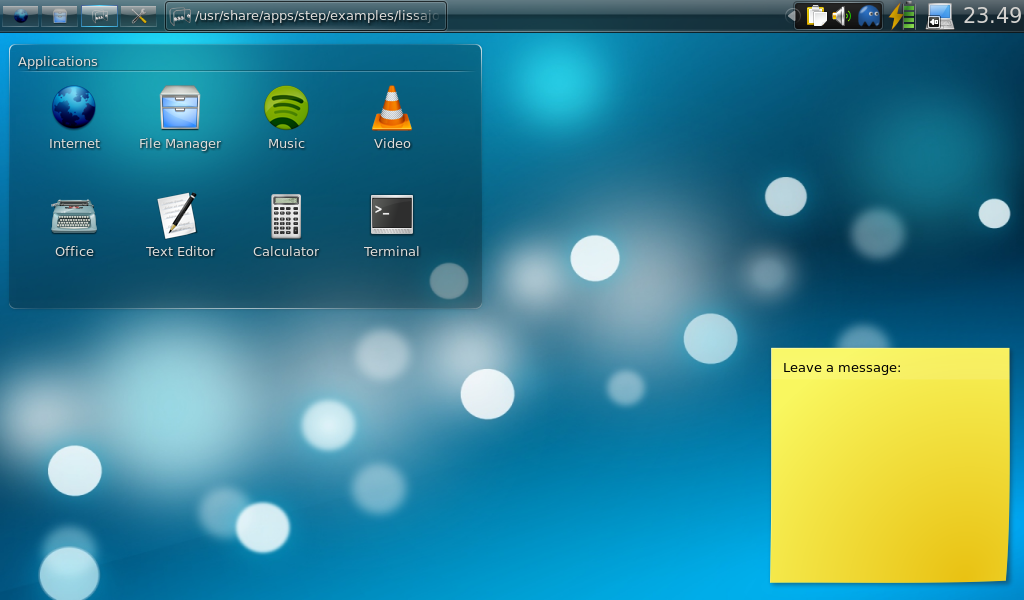The width and height of the screenshot is (1024, 600).
Task: Click into the yellow sticky note
Action: point(889,470)
